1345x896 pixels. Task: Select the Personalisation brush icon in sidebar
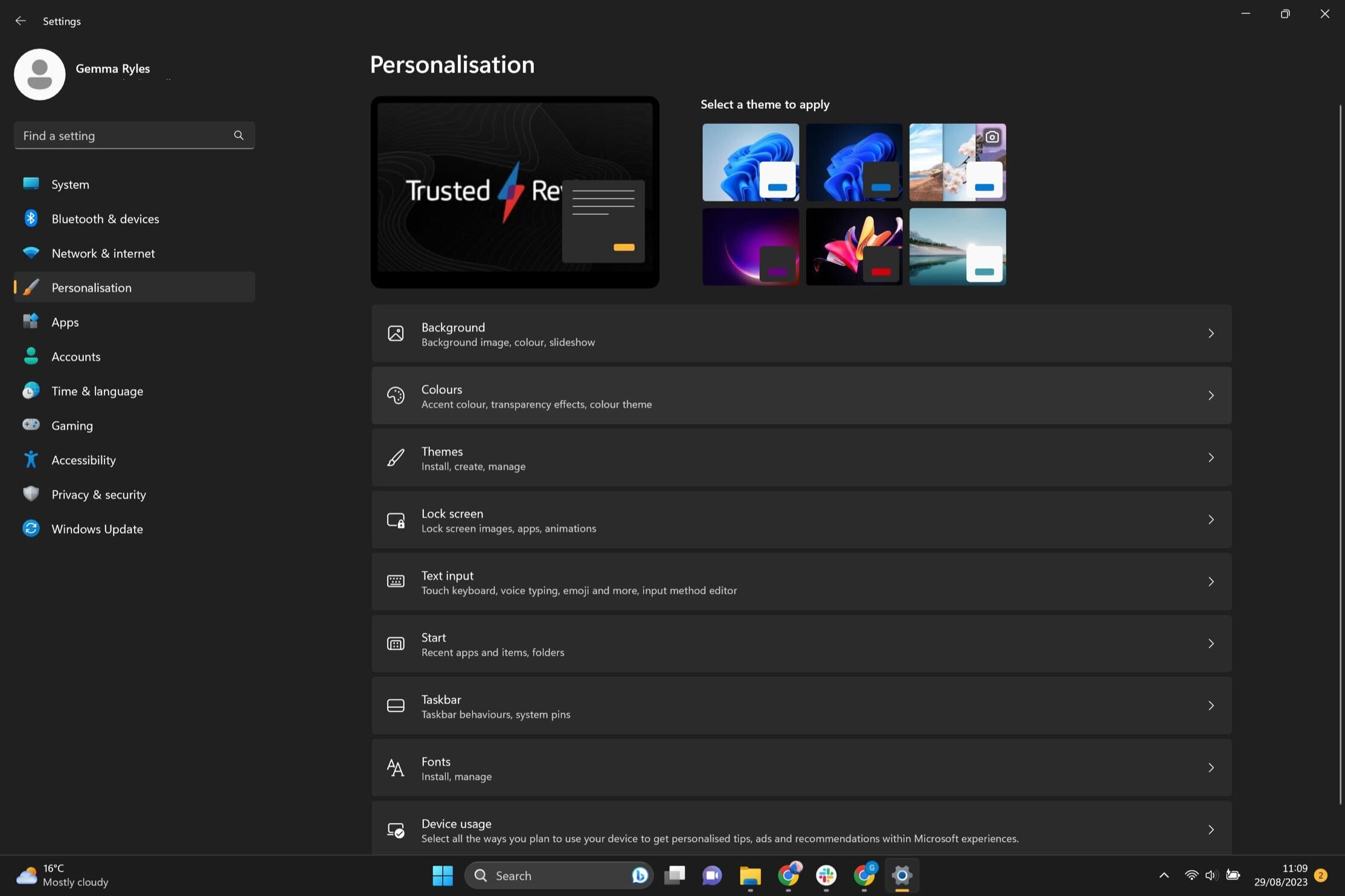(x=31, y=287)
